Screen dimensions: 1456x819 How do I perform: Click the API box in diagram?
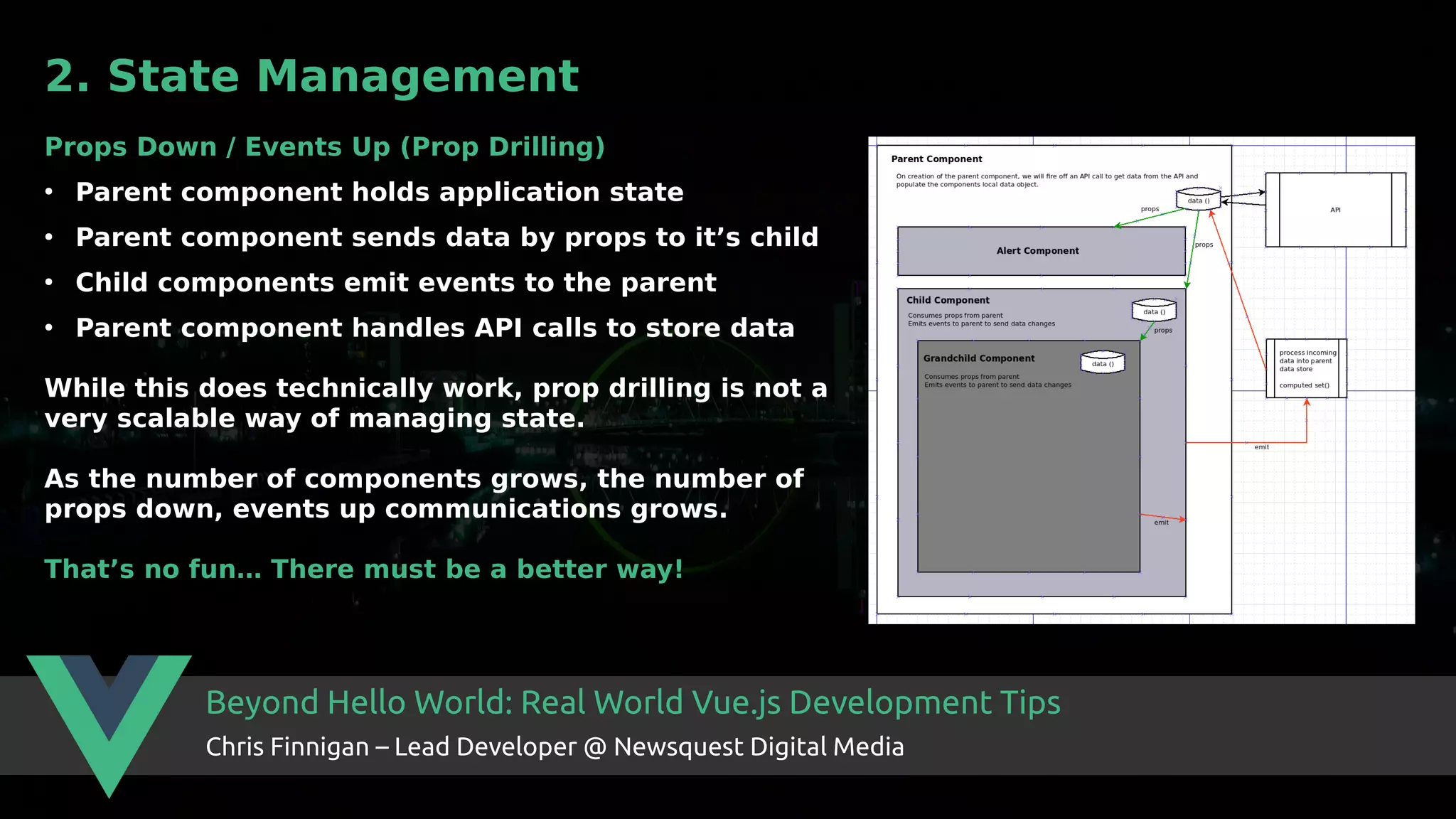coord(1335,210)
